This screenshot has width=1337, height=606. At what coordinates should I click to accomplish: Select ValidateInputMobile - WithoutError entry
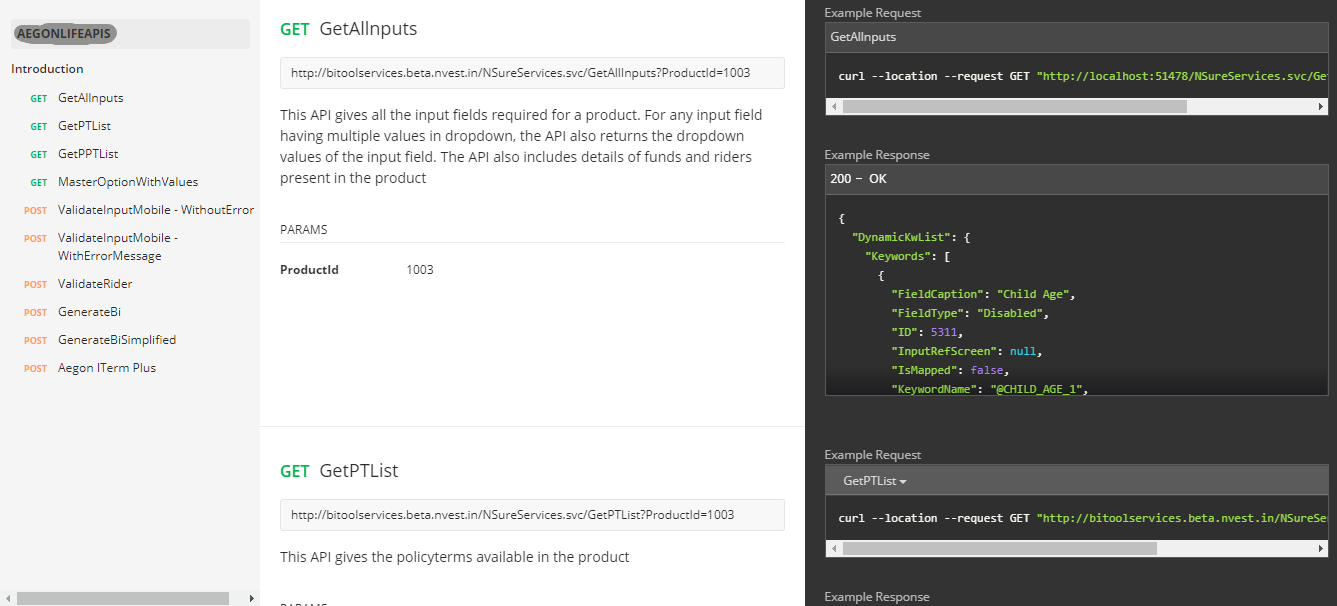coord(155,210)
